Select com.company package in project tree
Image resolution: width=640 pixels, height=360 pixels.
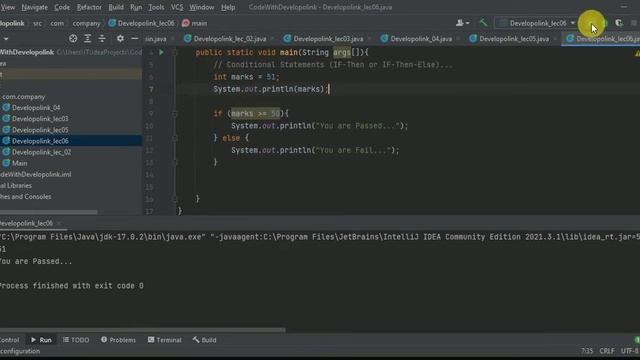(23, 96)
